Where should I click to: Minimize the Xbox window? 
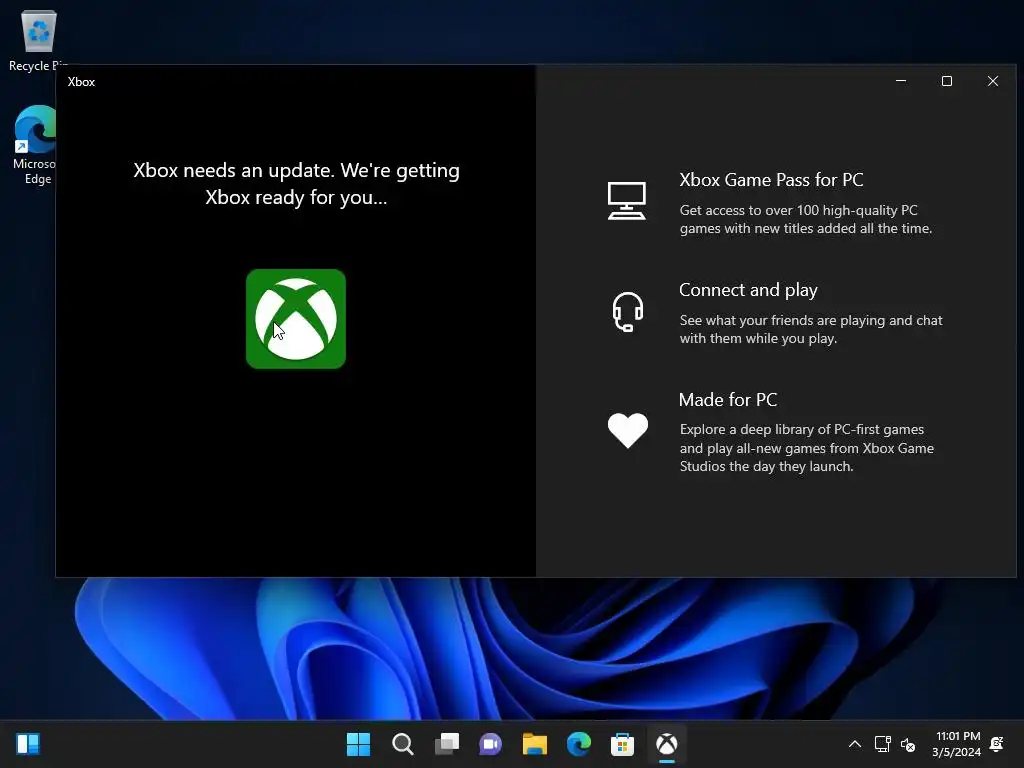click(x=901, y=81)
